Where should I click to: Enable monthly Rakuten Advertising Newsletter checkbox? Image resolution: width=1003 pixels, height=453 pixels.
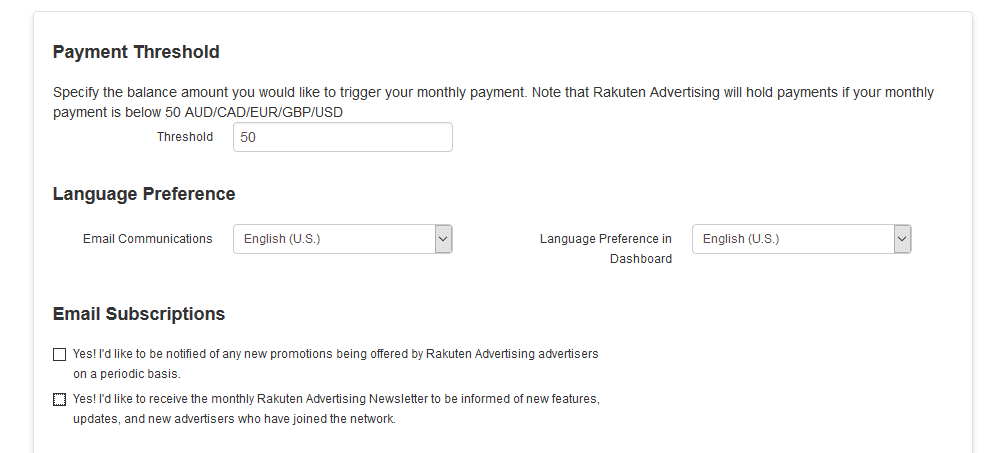pyautogui.click(x=59, y=399)
